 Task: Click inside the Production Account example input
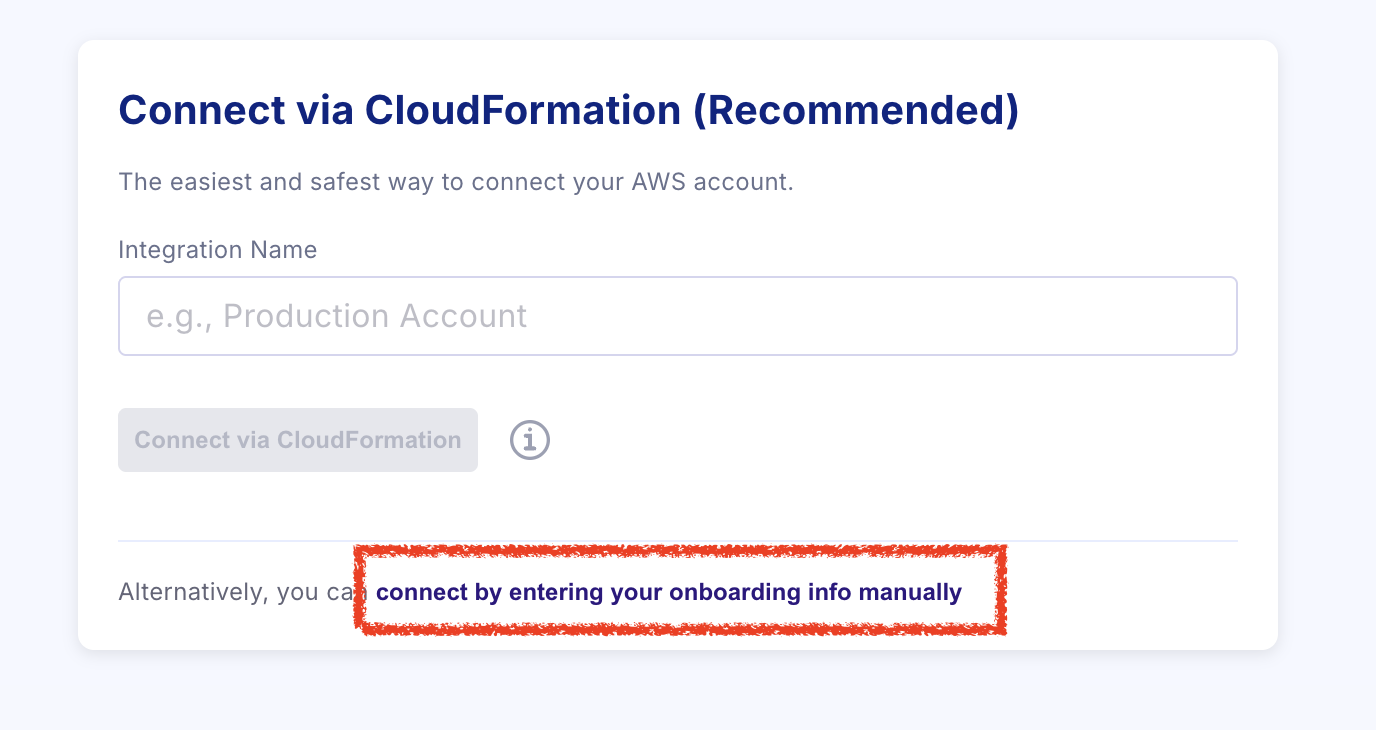(678, 315)
